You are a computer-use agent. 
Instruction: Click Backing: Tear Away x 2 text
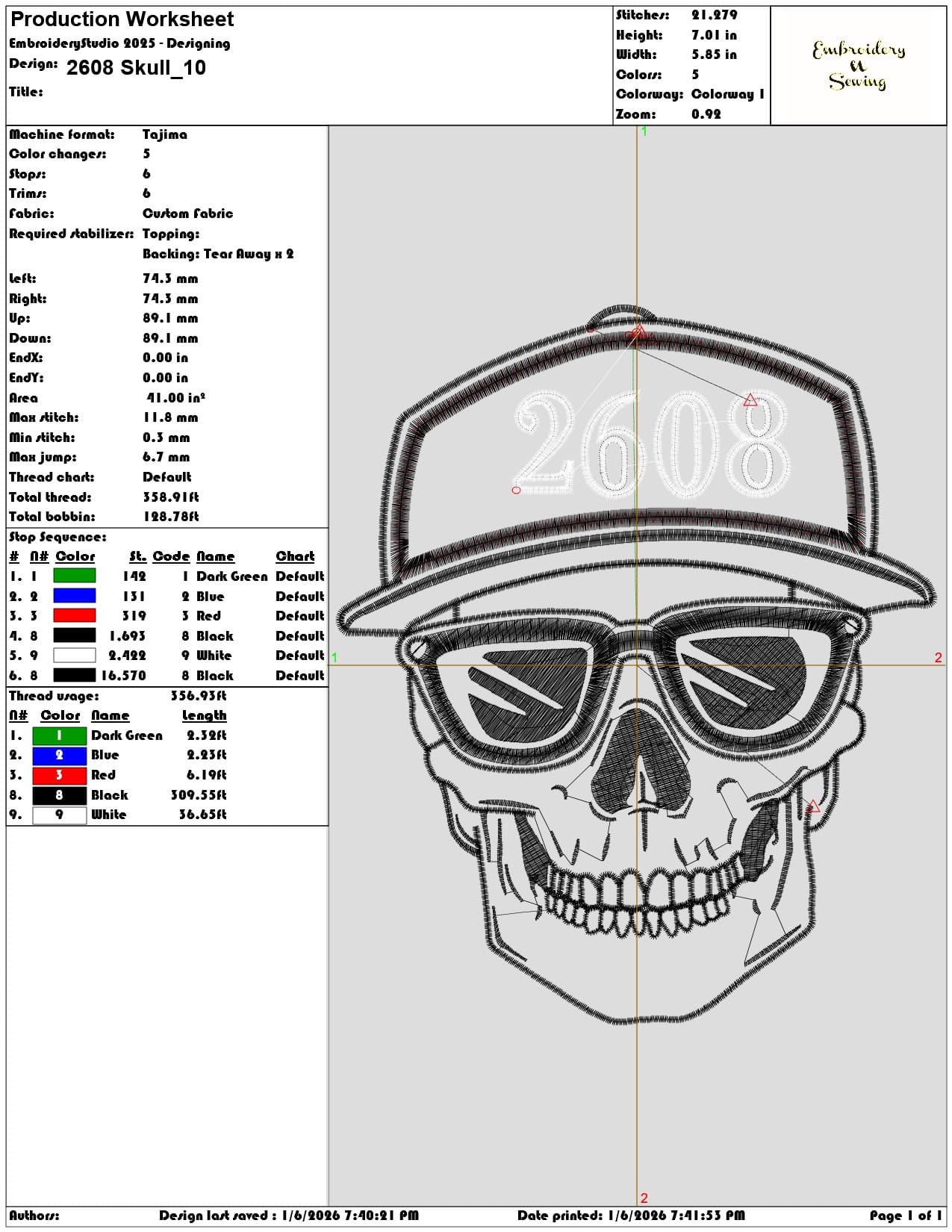coord(218,254)
